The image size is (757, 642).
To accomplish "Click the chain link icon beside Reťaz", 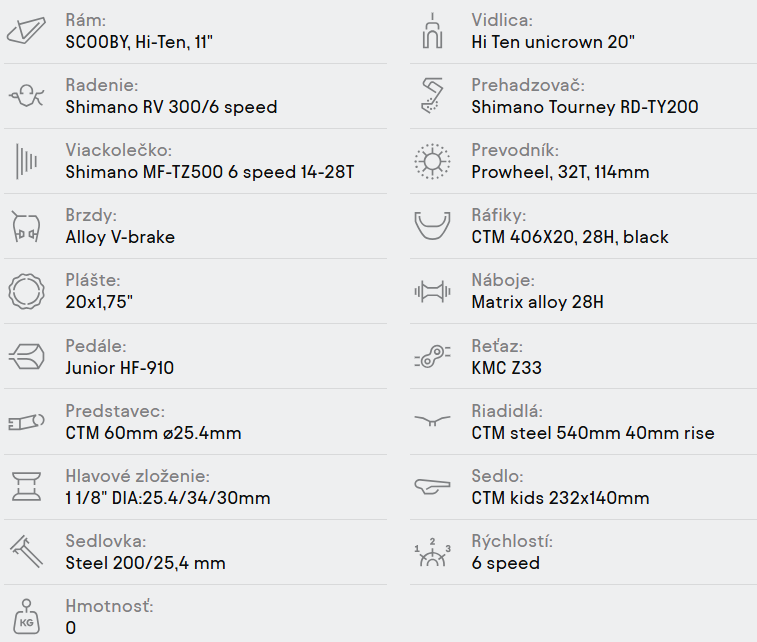I will (x=432, y=357).
